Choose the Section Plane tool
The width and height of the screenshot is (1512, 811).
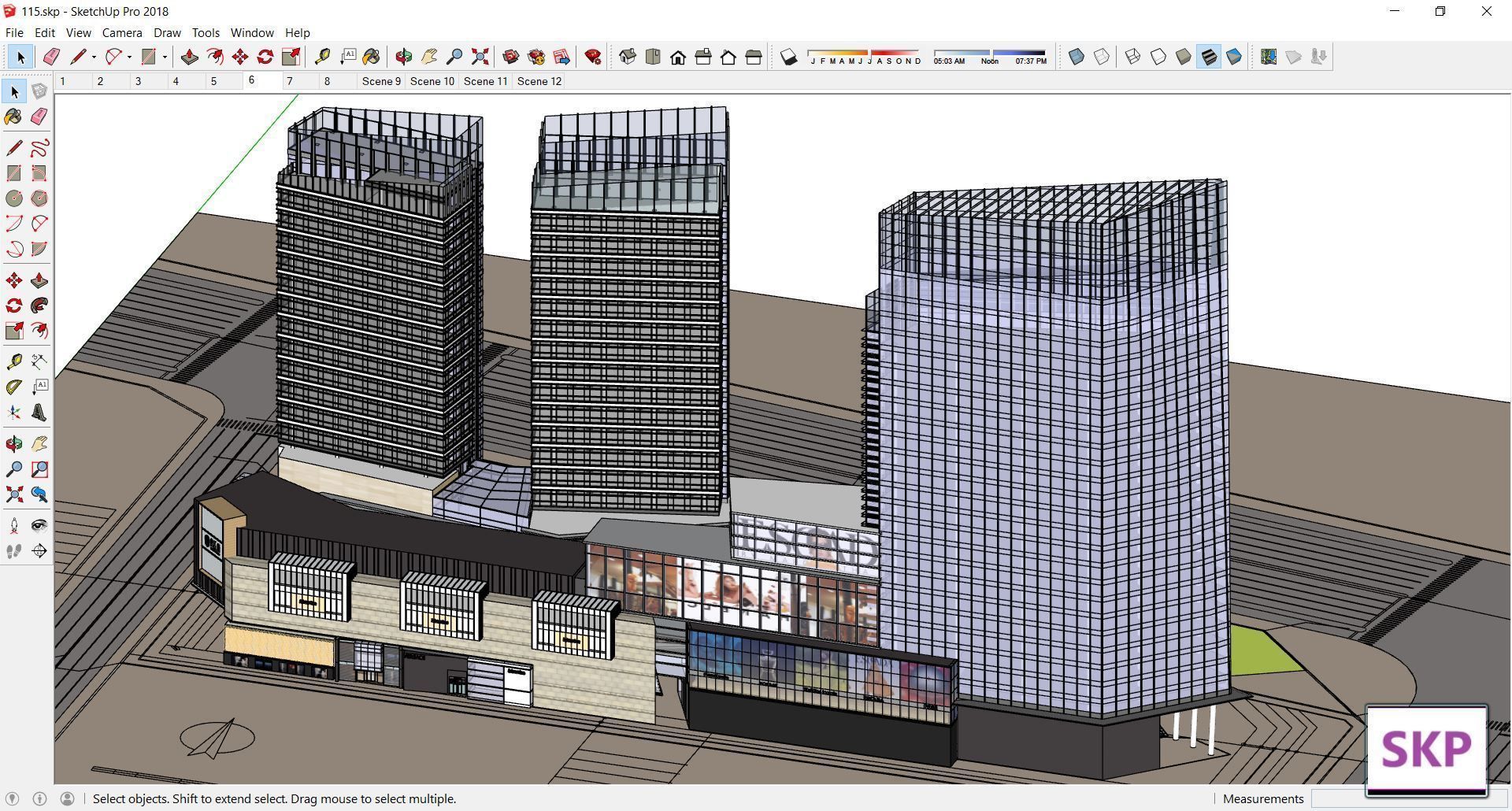(39, 551)
